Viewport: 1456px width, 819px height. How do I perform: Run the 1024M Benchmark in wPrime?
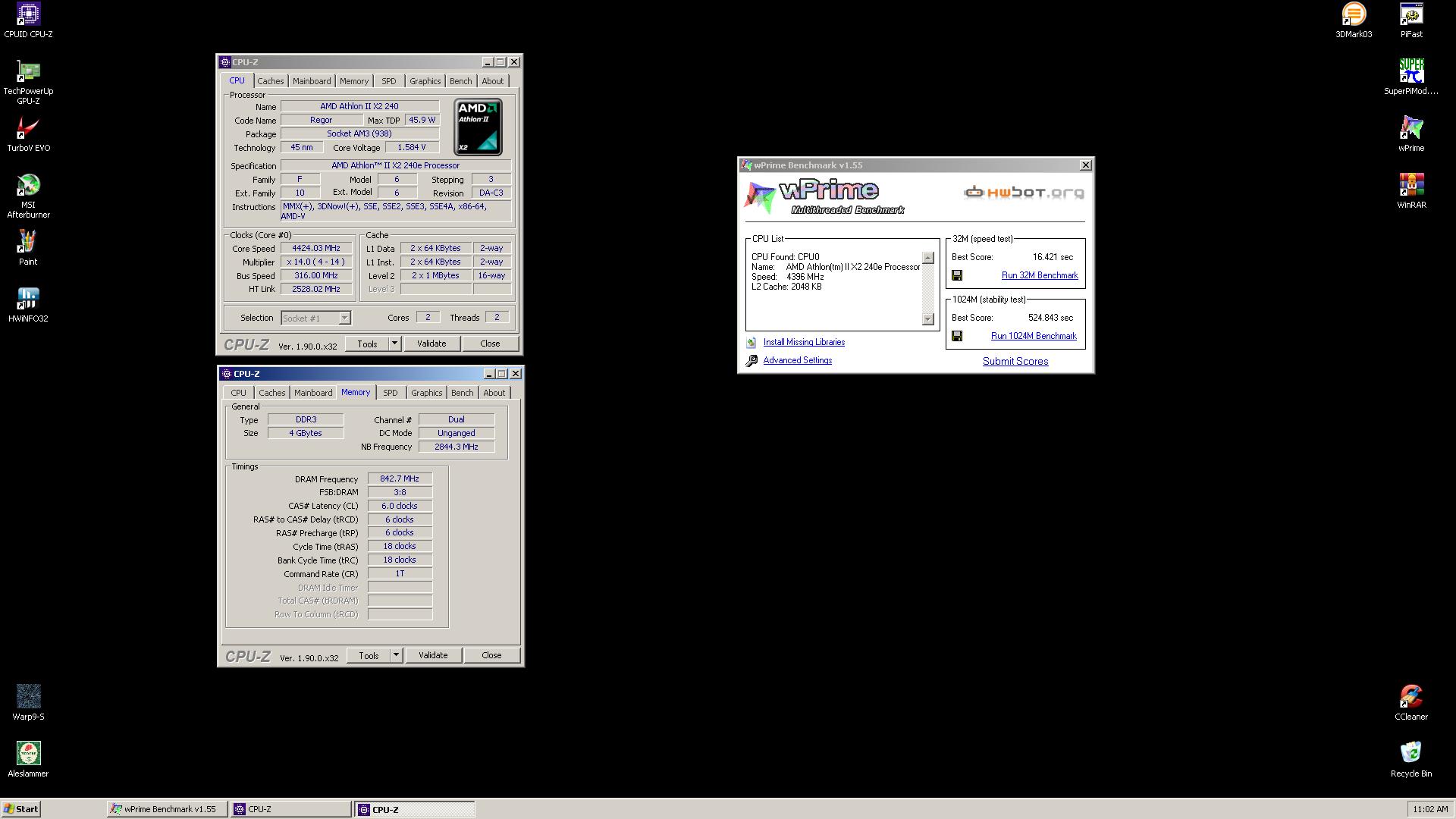tap(1034, 336)
